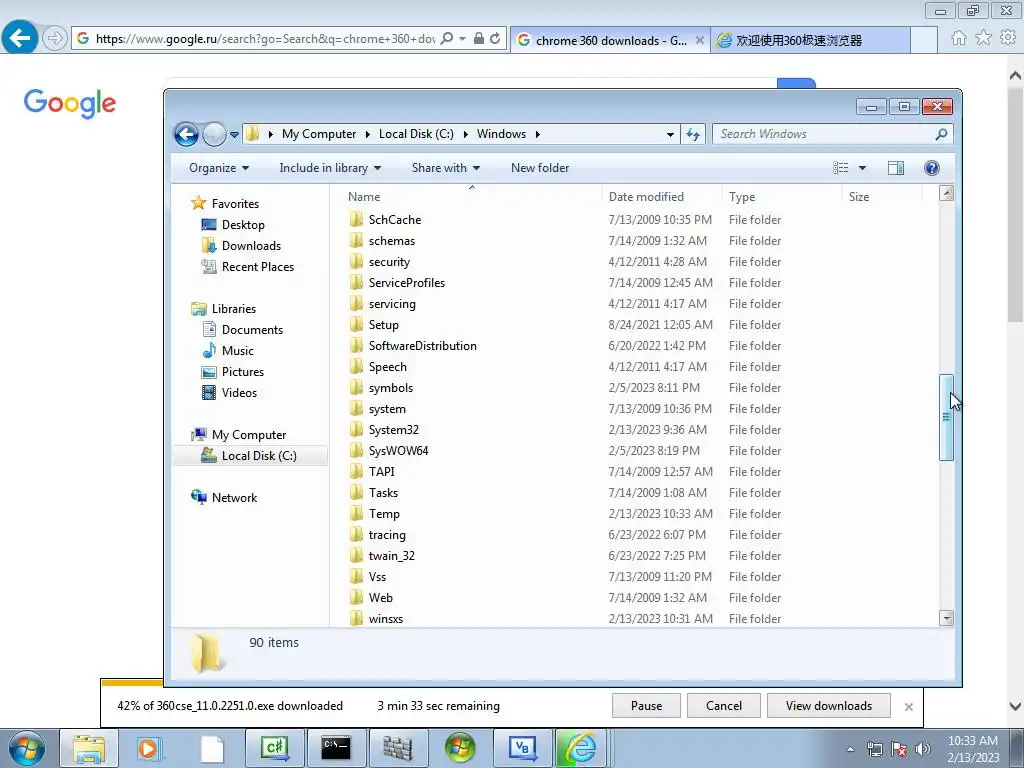Image resolution: width=1024 pixels, height=768 pixels.
Task: Open the Organize dropdown menu
Action: [219, 168]
